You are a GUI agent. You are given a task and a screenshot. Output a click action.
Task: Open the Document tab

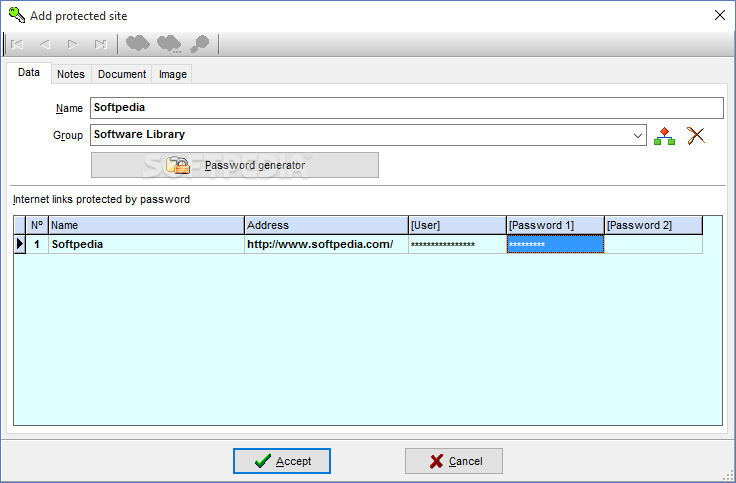tap(122, 74)
